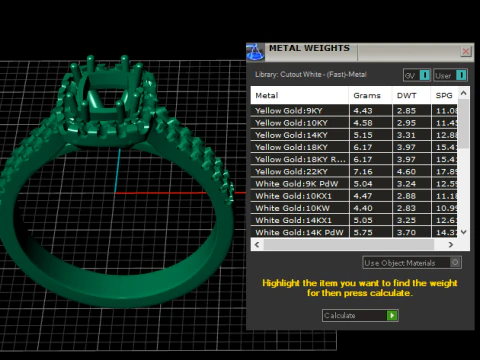This screenshot has width=480, height=360.
Task: Select the Yellow Gold:10KY row
Action: click(x=354, y=123)
